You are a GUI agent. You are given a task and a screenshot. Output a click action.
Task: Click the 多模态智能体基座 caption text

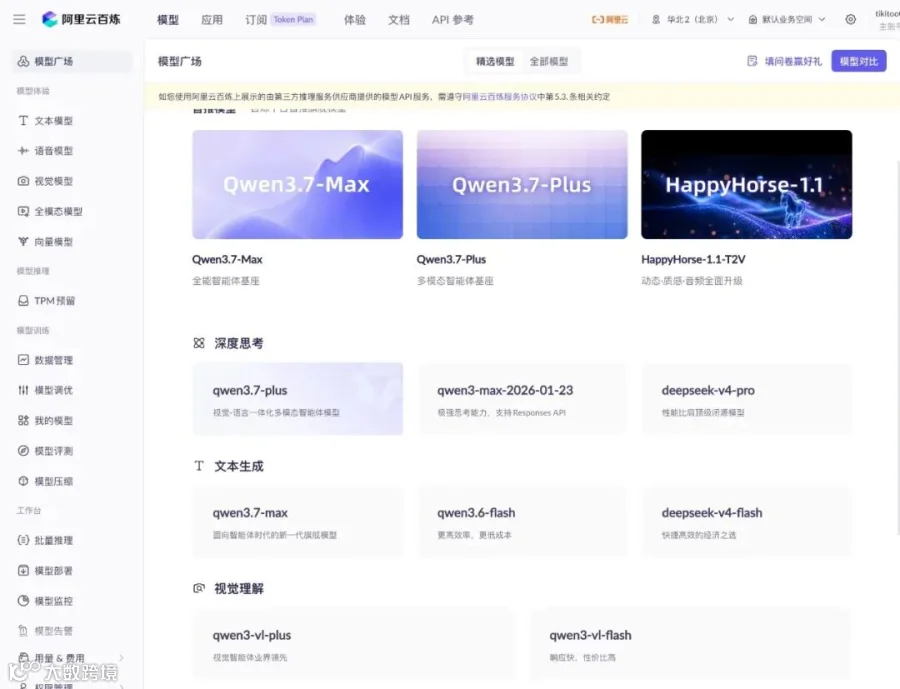pos(455,281)
